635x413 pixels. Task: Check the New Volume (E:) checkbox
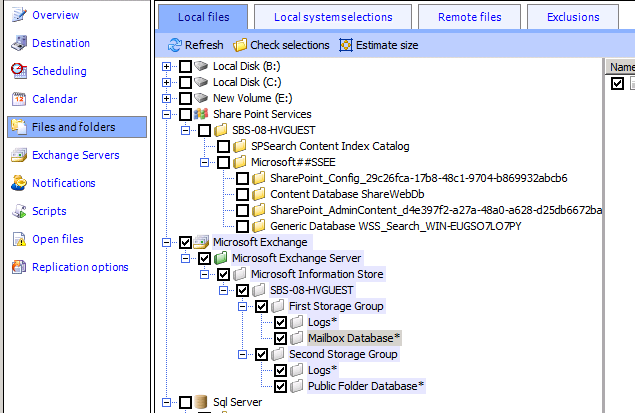tap(185, 98)
